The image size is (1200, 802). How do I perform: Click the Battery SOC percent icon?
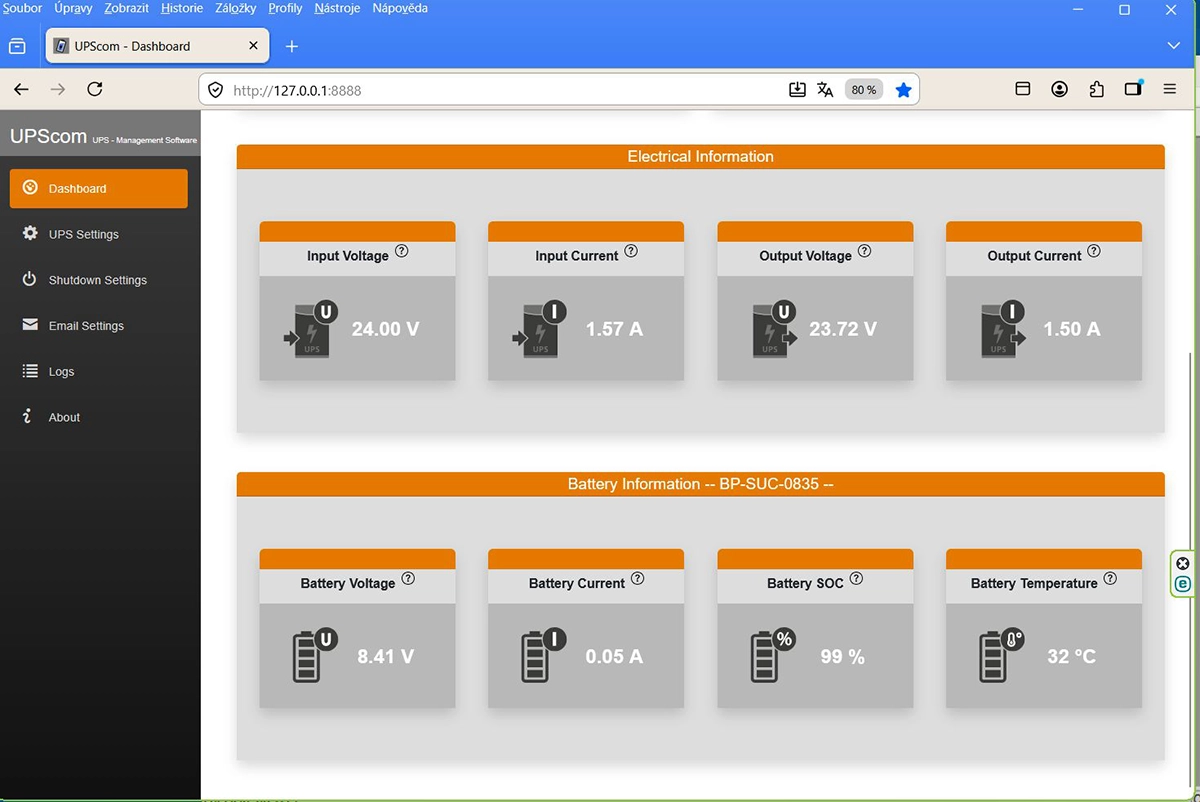pyautogui.click(x=771, y=655)
